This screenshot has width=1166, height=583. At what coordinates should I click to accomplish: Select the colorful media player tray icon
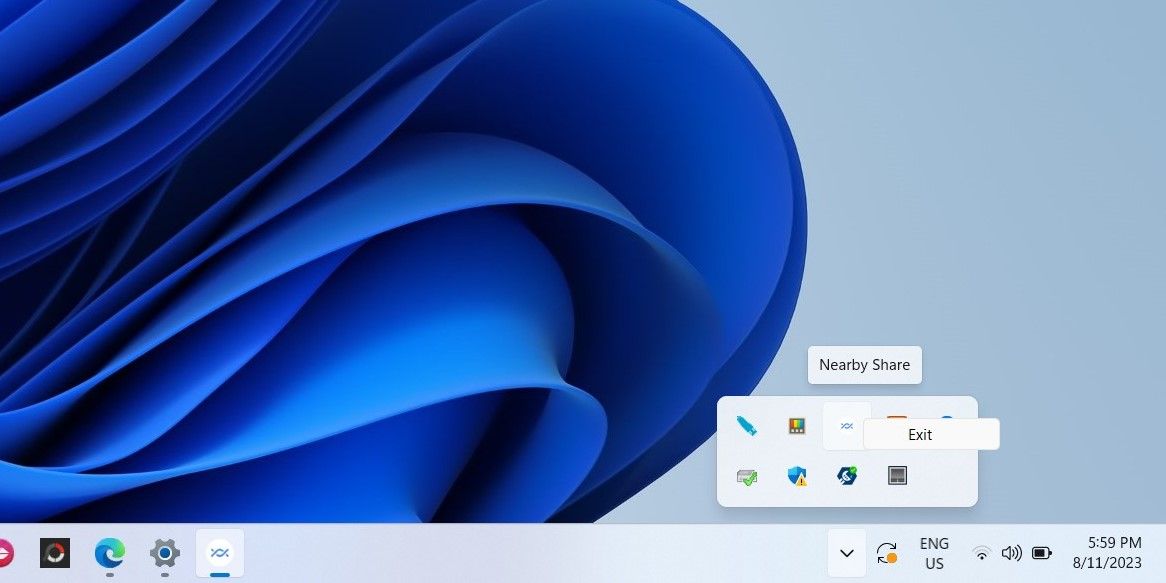click(x=796, y=425)
